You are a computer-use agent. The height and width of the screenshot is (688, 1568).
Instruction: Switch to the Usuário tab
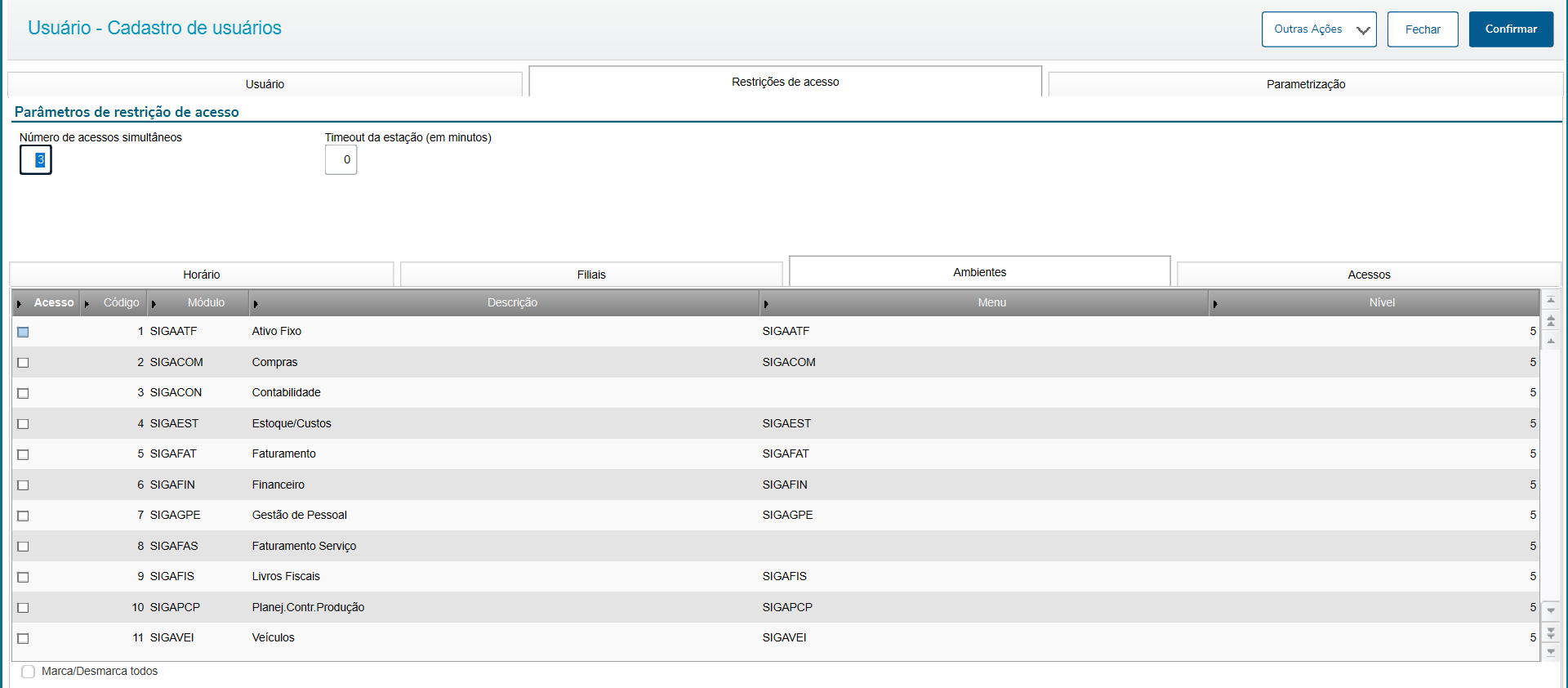[x=265, y=84]
